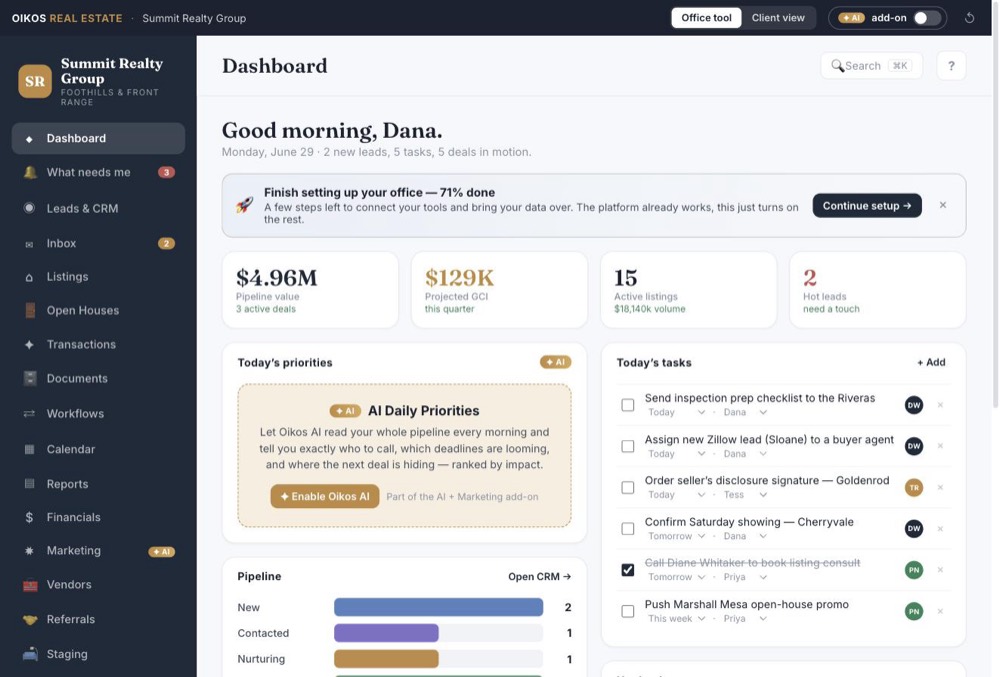The image size is (1000, 677).
Task: Click the Marketing burst icon
Action: point(29,551)
